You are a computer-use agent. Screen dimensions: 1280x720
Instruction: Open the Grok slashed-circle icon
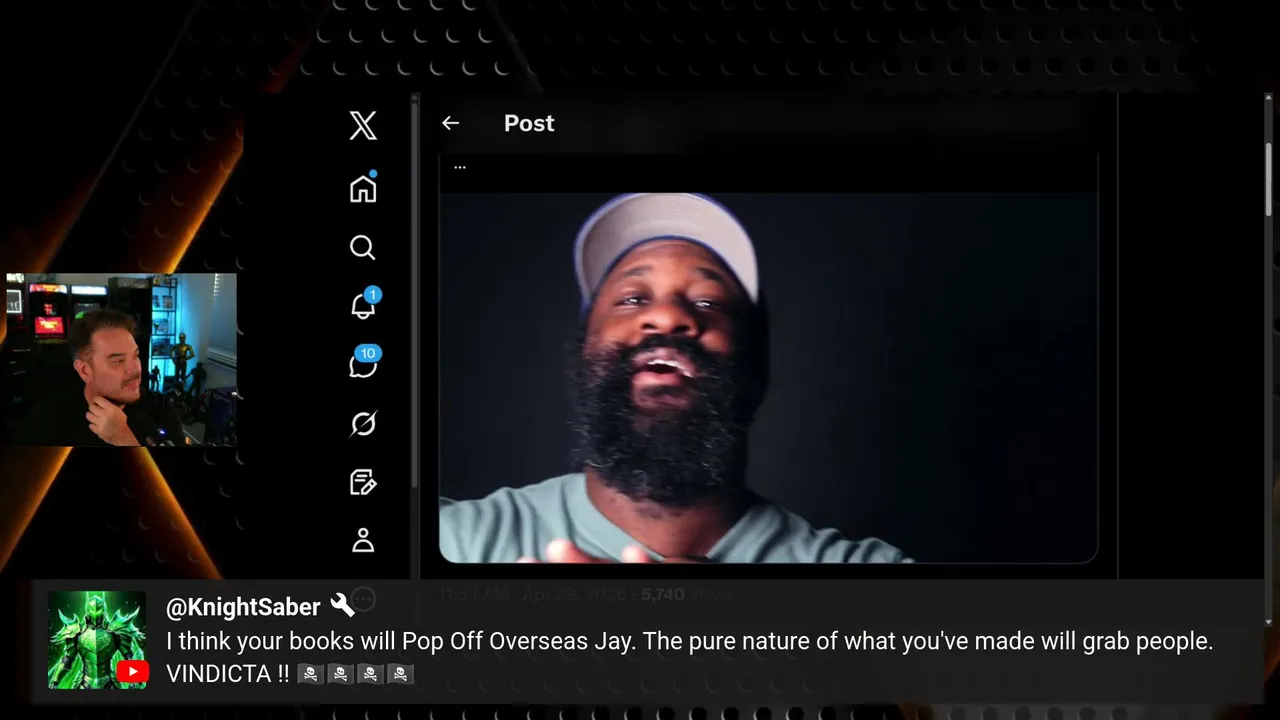[363, 424]
